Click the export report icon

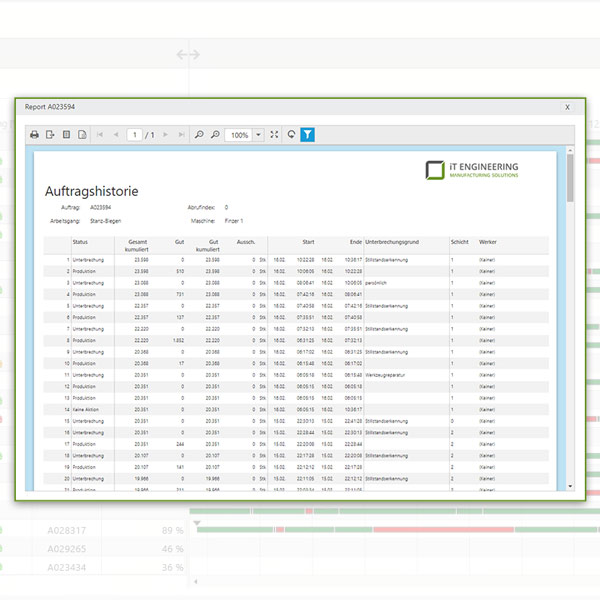pyautogui.click(x=50, y=134)
